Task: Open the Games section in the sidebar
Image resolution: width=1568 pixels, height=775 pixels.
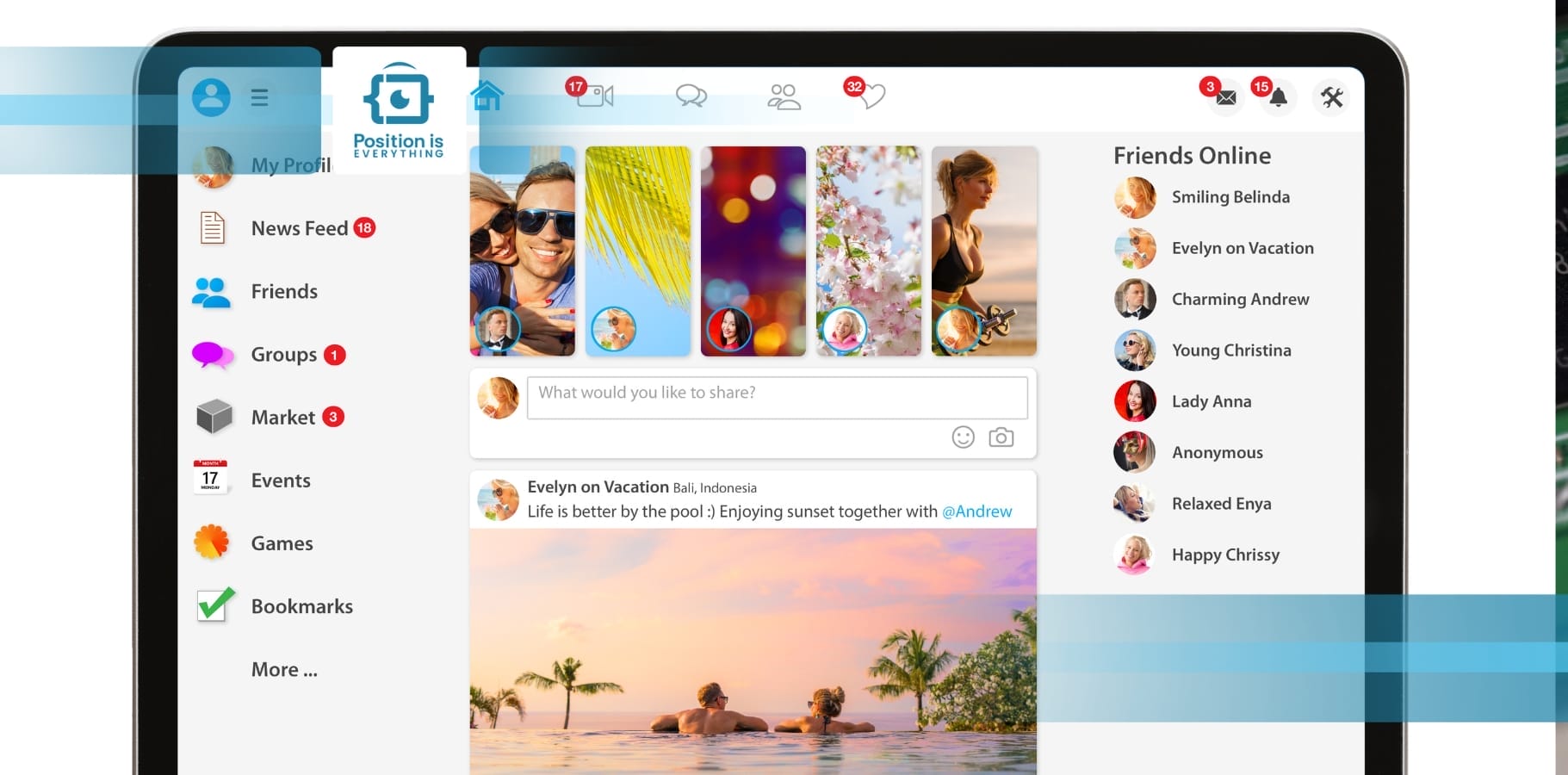Action: pyautogui.click(x=281, y=543)
